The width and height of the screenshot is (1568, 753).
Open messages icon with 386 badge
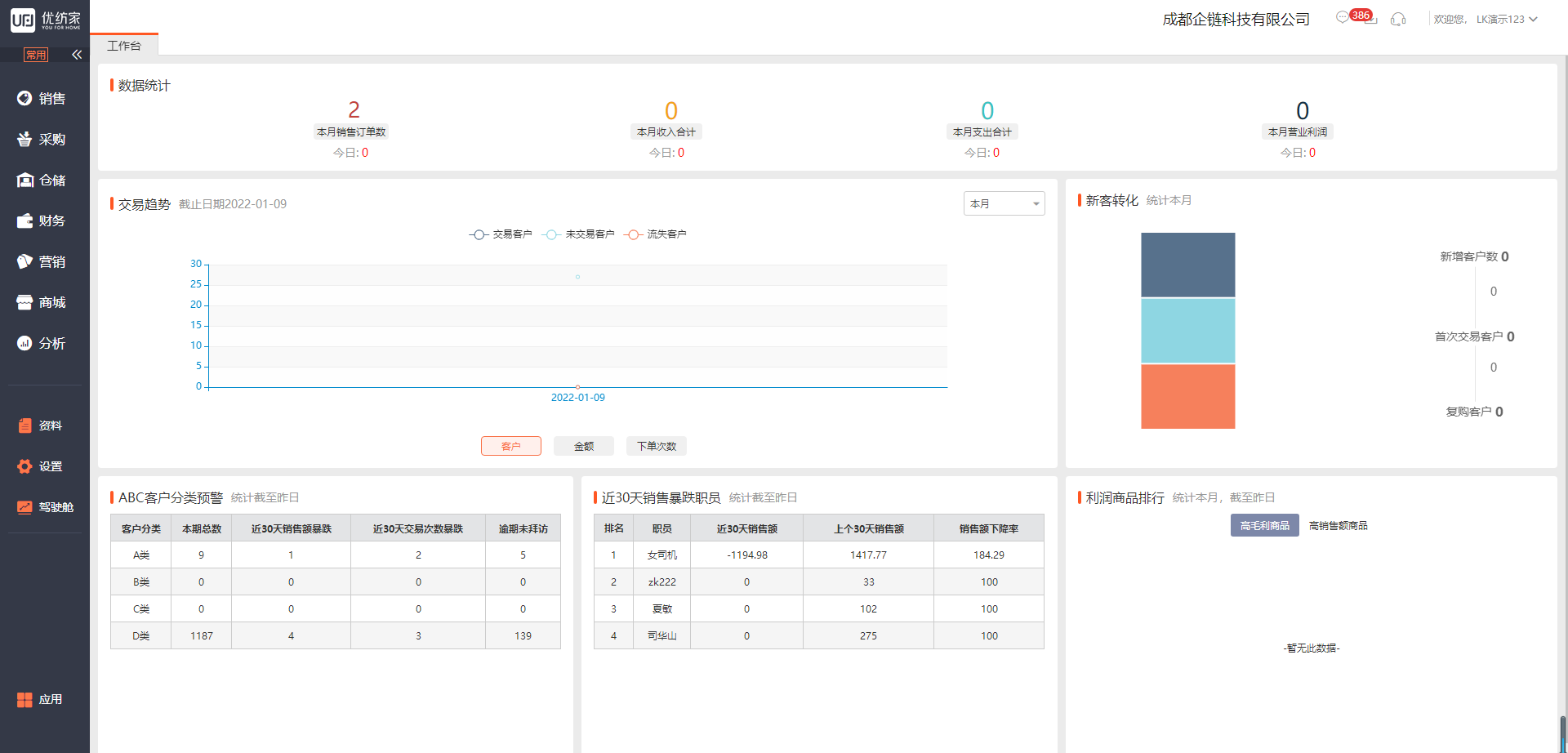[x=1343, y=18]
